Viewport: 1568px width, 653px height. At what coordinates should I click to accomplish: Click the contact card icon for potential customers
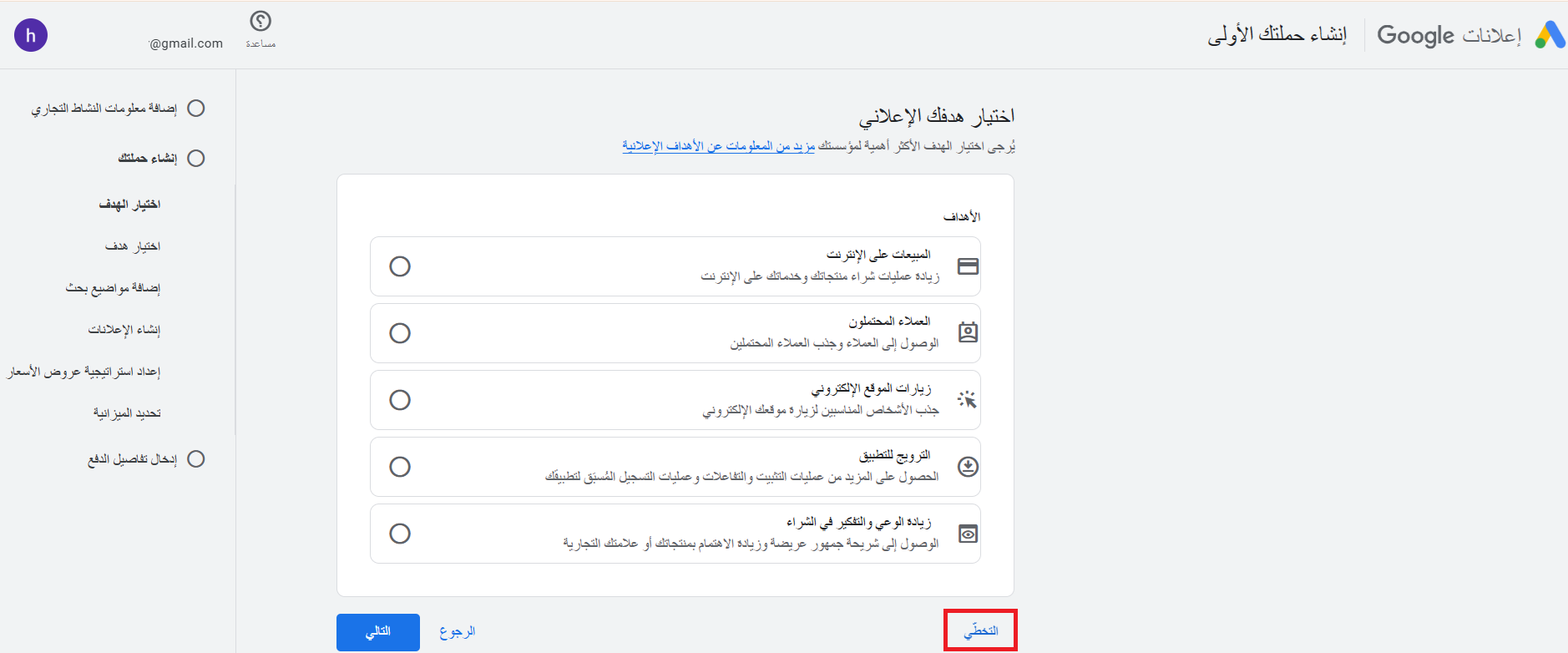968,332
